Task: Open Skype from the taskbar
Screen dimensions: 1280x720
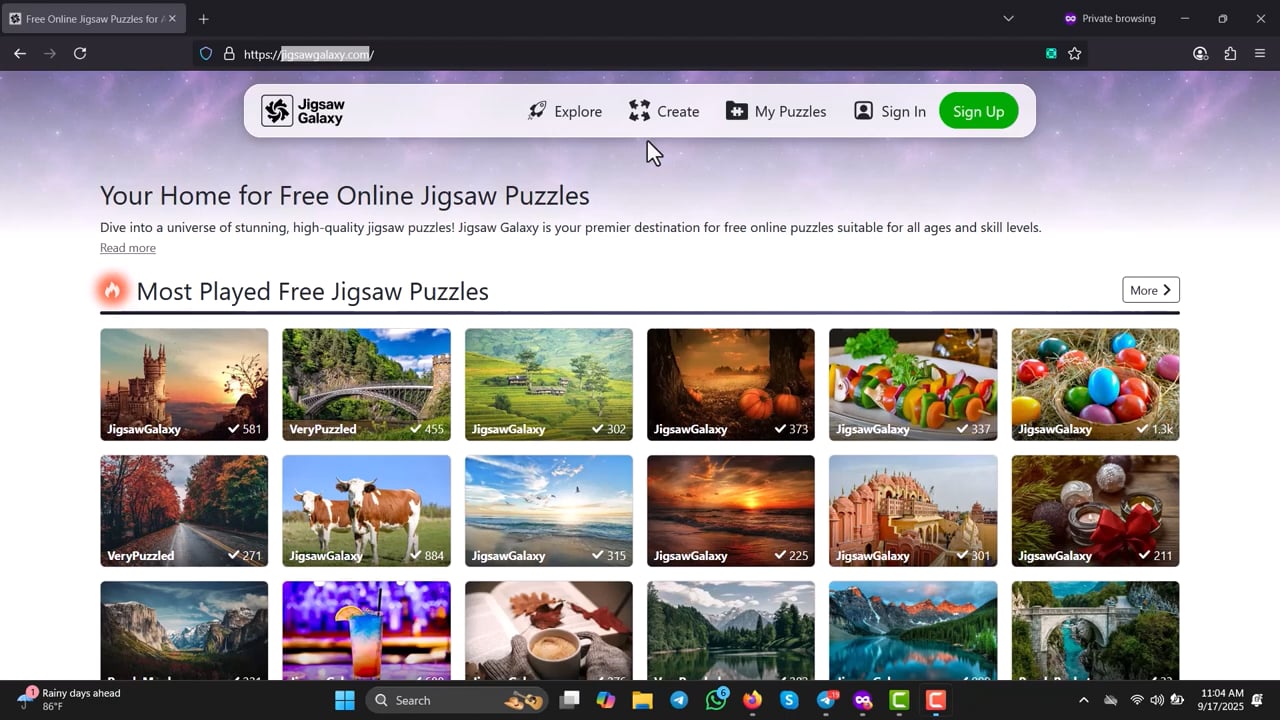Action: point(789,700)
